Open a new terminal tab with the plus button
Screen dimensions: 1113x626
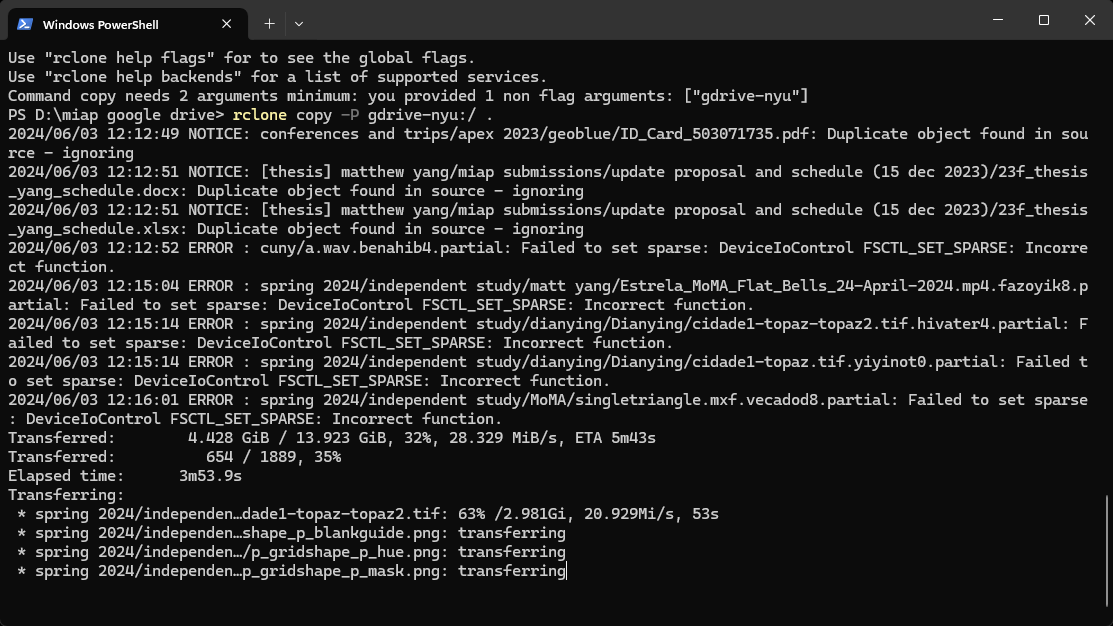(268, 23)
